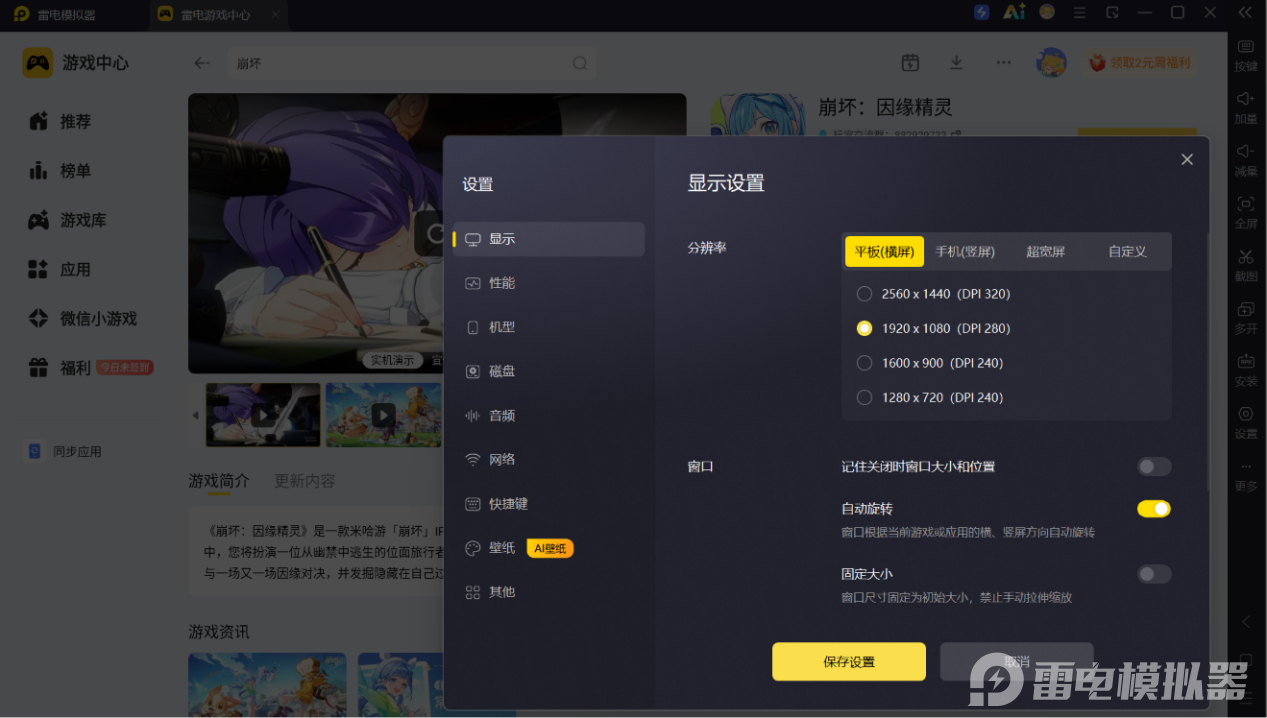This screenshot has width=1267, height=718.
Task: Collapse the right toolbar with double-chevron
Action: click(x=1245, y=12)
